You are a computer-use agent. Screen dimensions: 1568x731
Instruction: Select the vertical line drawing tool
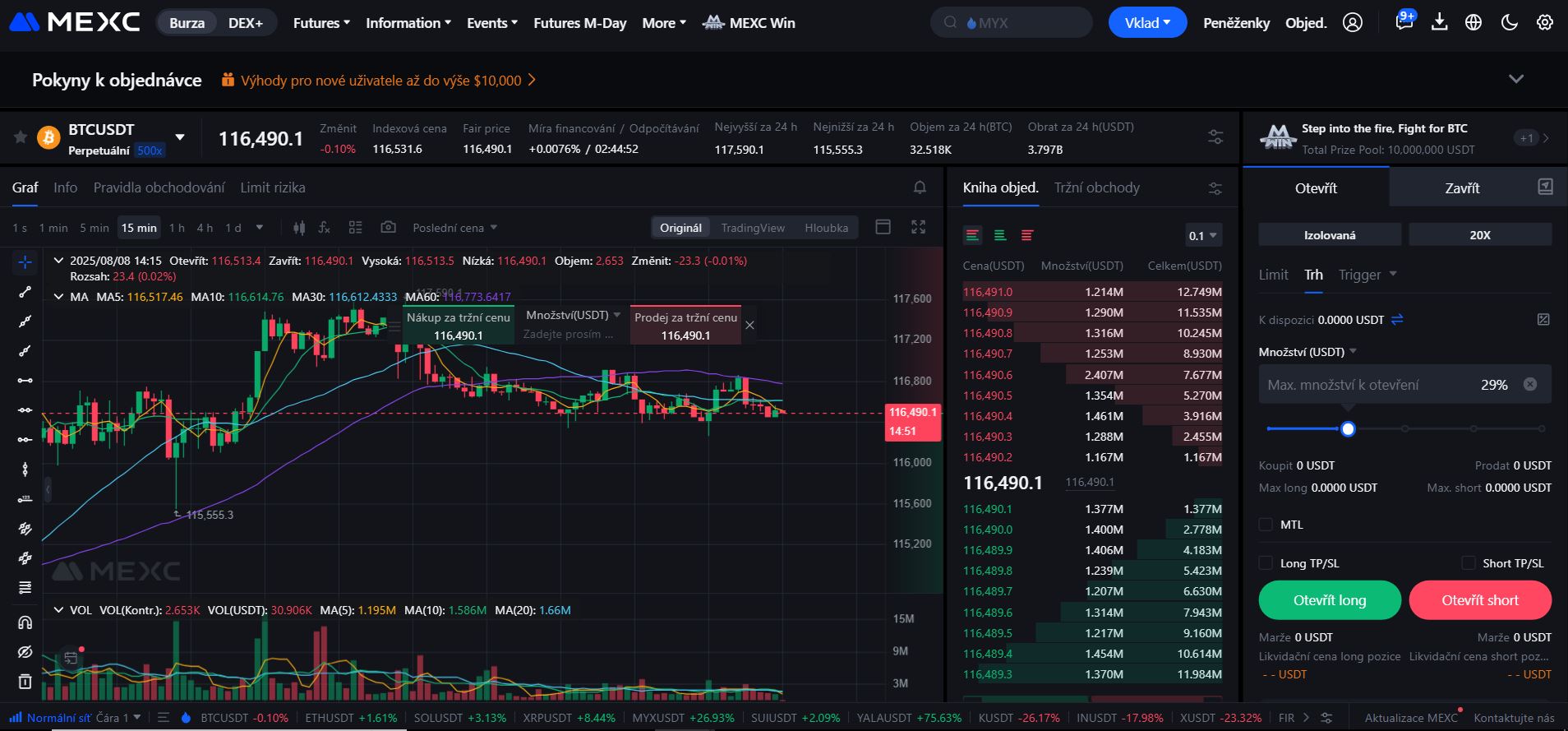(25, 470)
